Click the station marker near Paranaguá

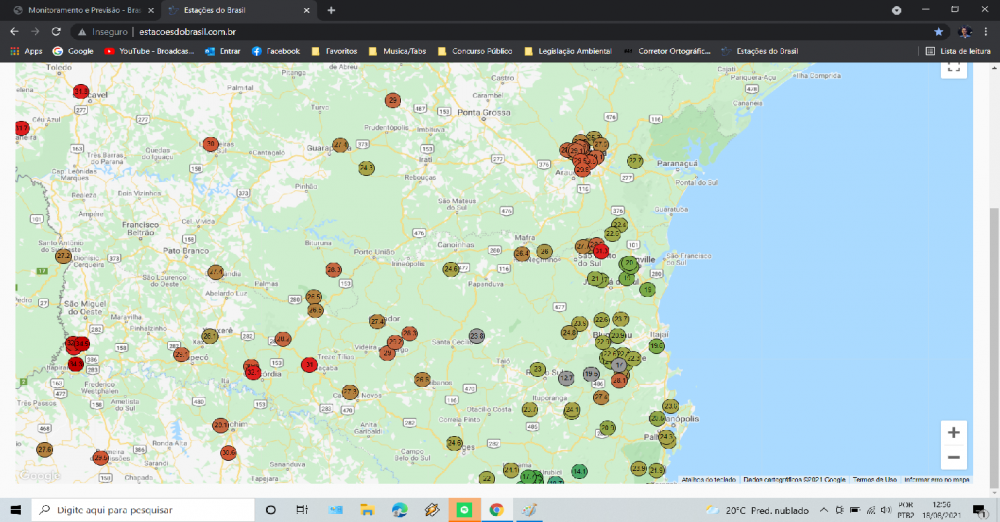(635, 161)
